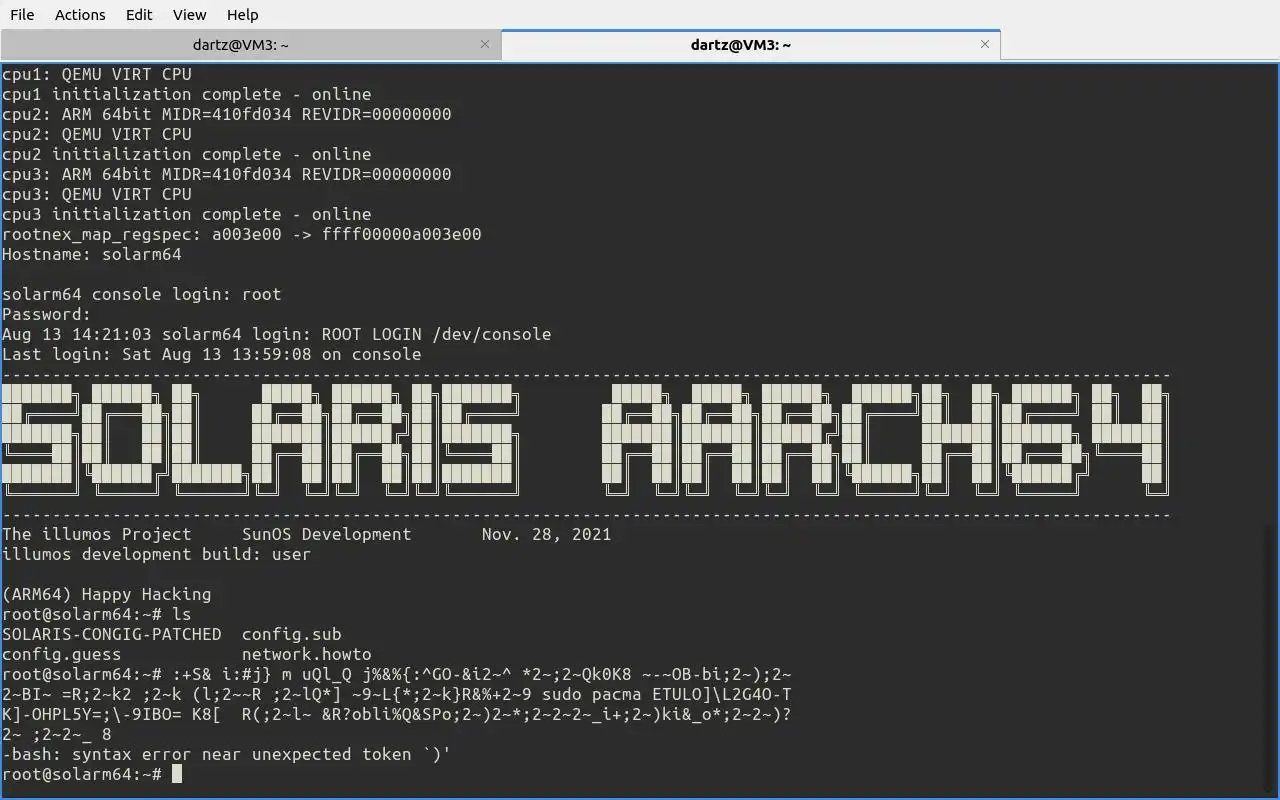Click '(ARM64) Happy Hacking' text
Screen dimensions: 1280x800
pyautogui.click(x=107, y=594)
